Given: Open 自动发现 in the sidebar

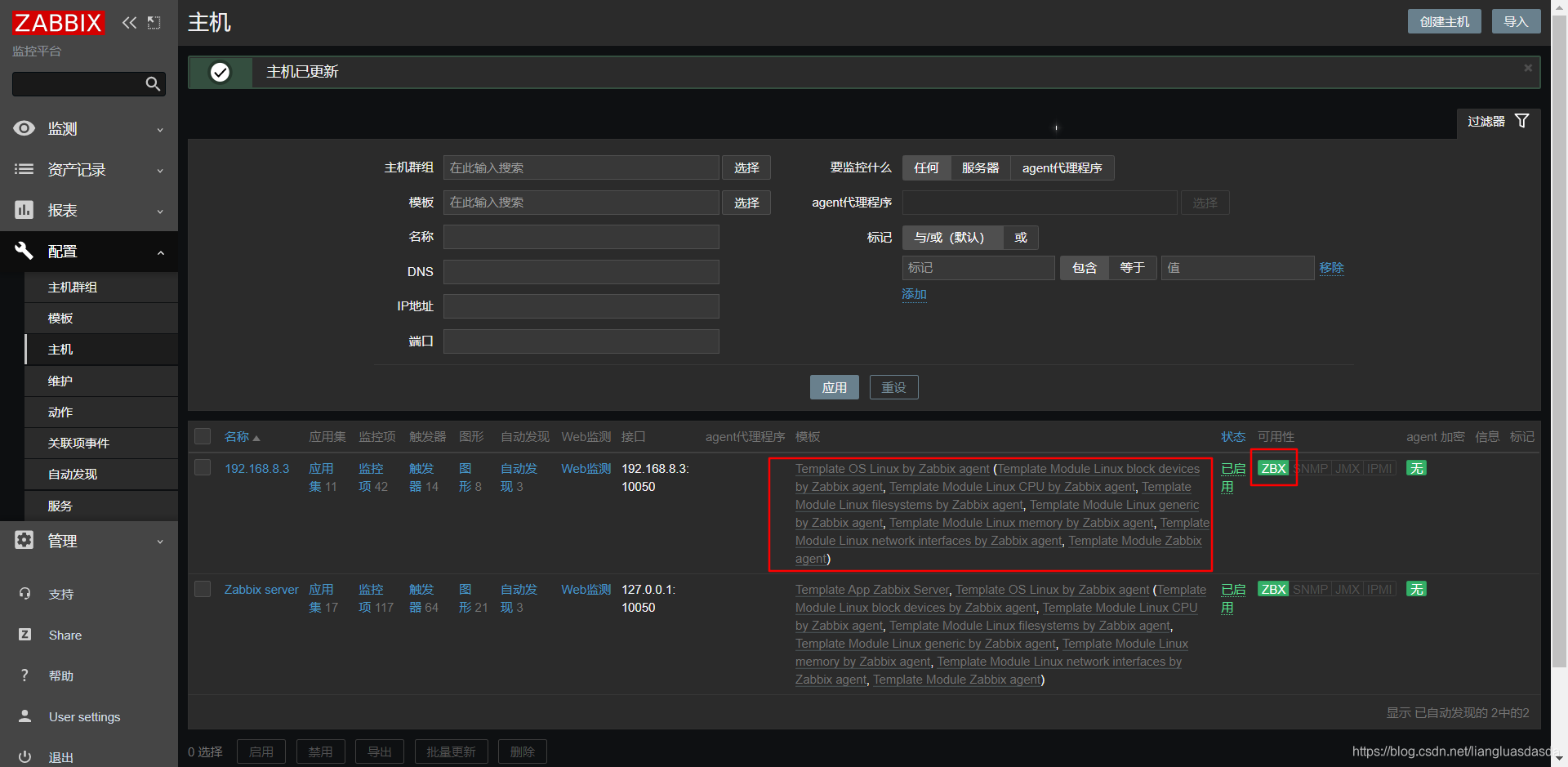Looking at the screenshot, I should tap(101, 474).
